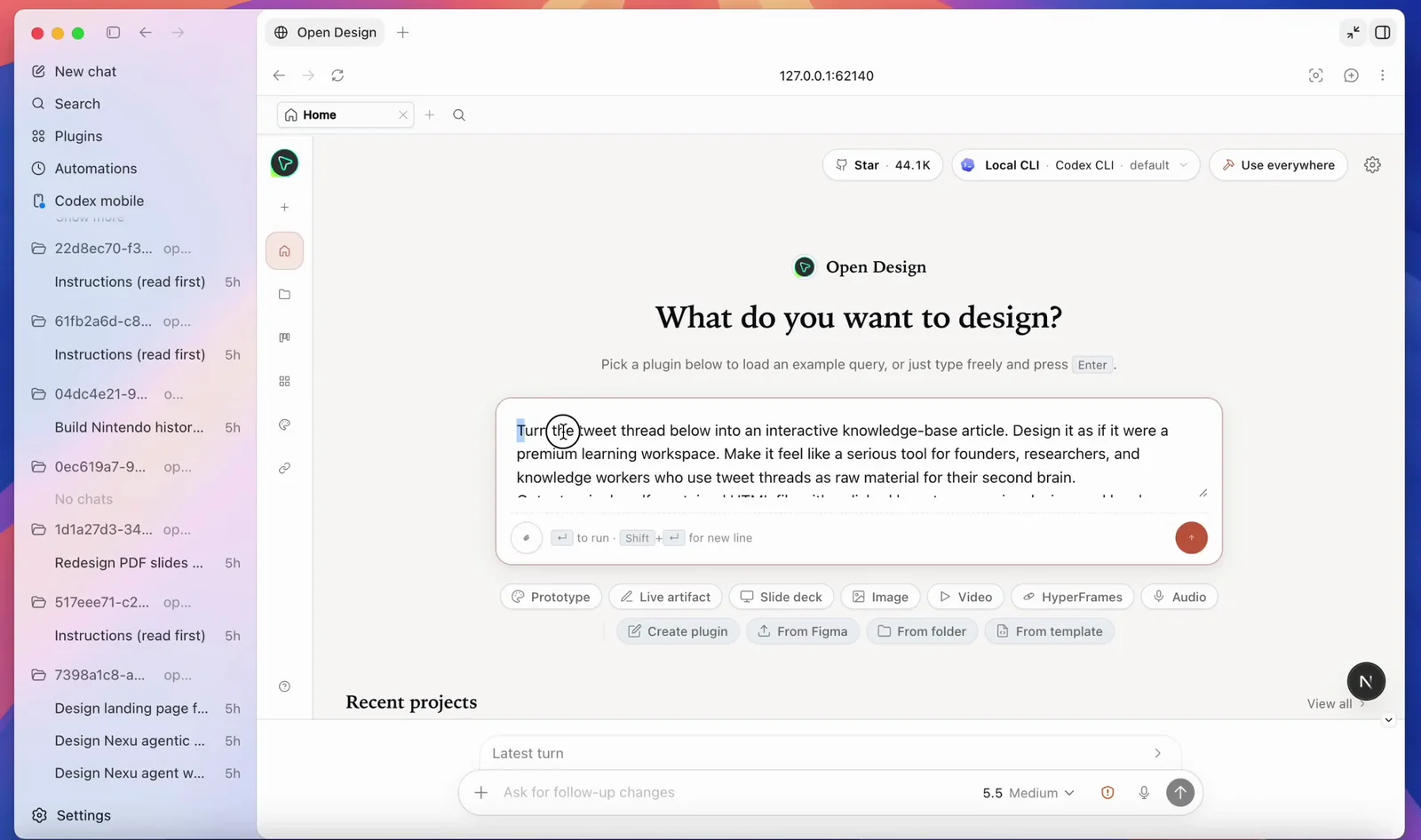Select the Live artifact chip
The width and height of the screenshot is (1421, 840).
click(665, 597)
